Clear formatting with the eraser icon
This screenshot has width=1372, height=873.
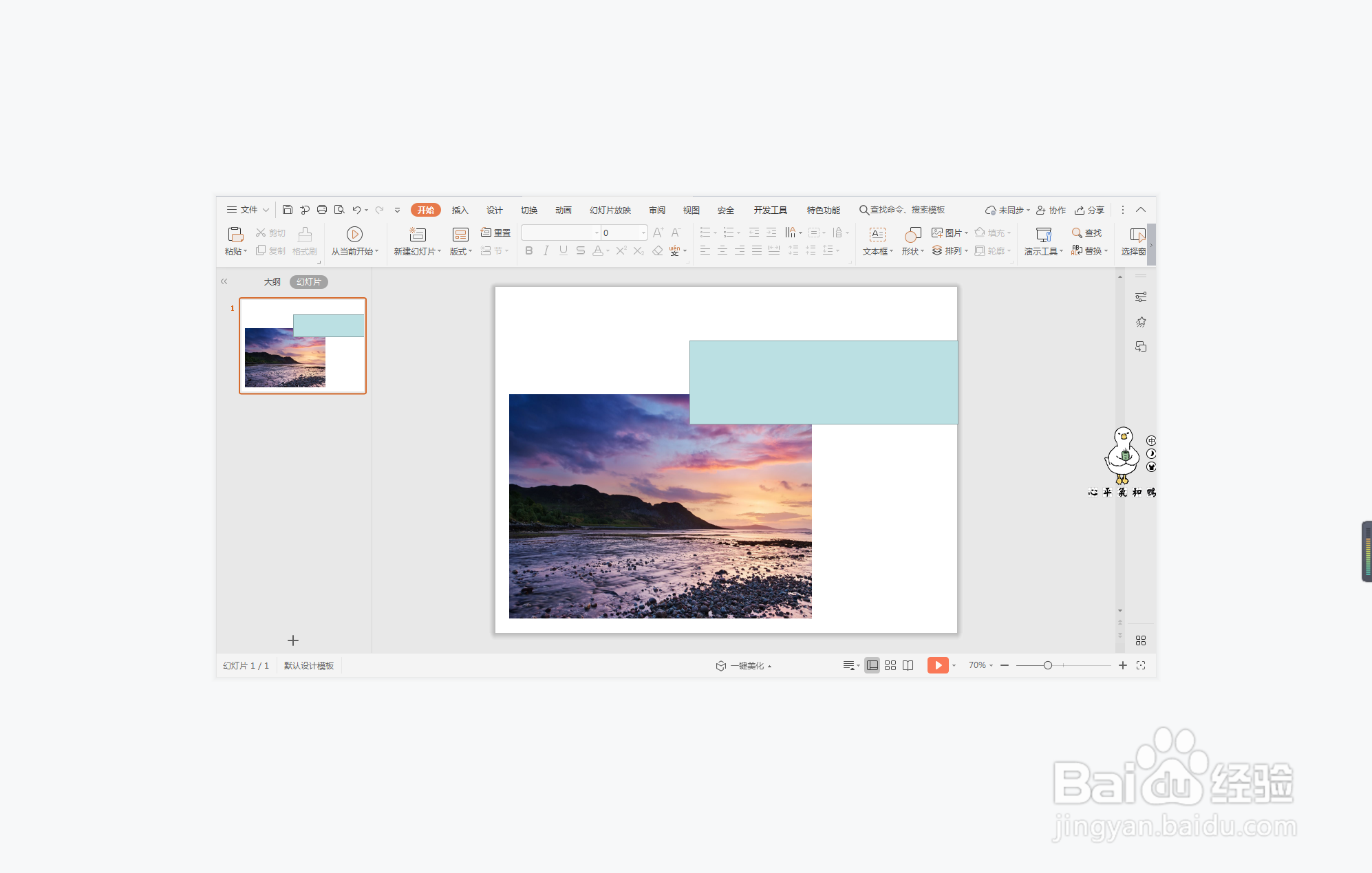[x=658, y=251]
